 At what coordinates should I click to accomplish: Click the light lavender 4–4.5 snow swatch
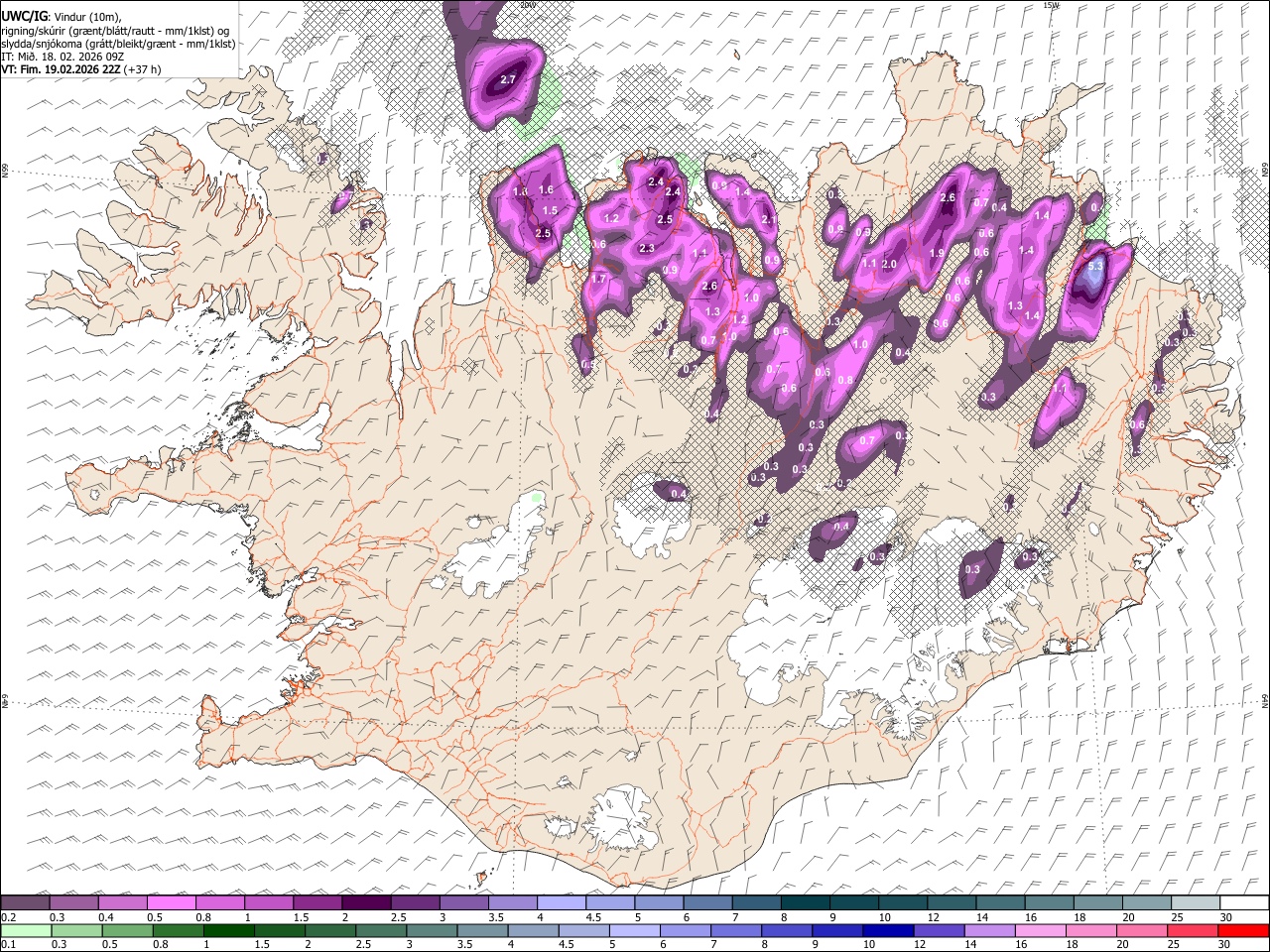click(x=562, y=902)
